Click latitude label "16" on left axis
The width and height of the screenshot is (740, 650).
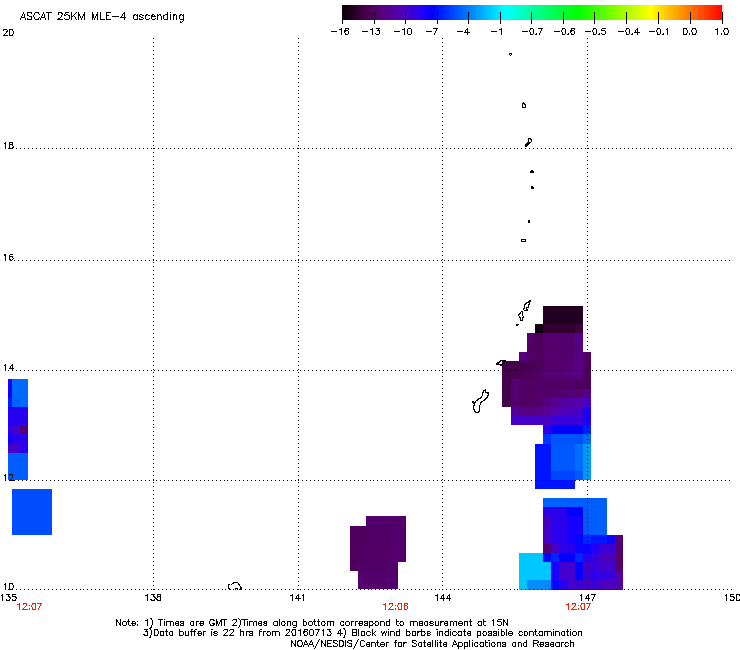pyautogui.click(x=8, y=257)
